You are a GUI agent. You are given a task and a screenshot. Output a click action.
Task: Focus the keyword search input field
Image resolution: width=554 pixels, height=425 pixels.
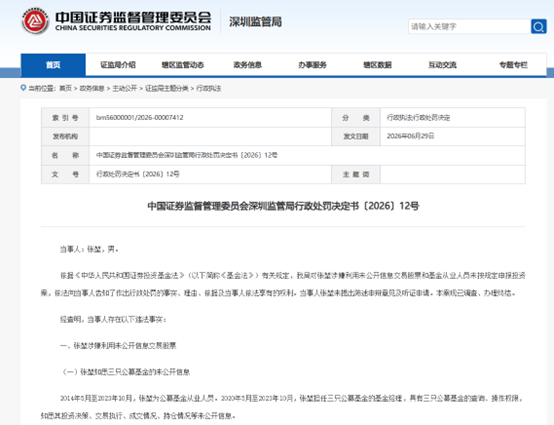tap(469, 26)
